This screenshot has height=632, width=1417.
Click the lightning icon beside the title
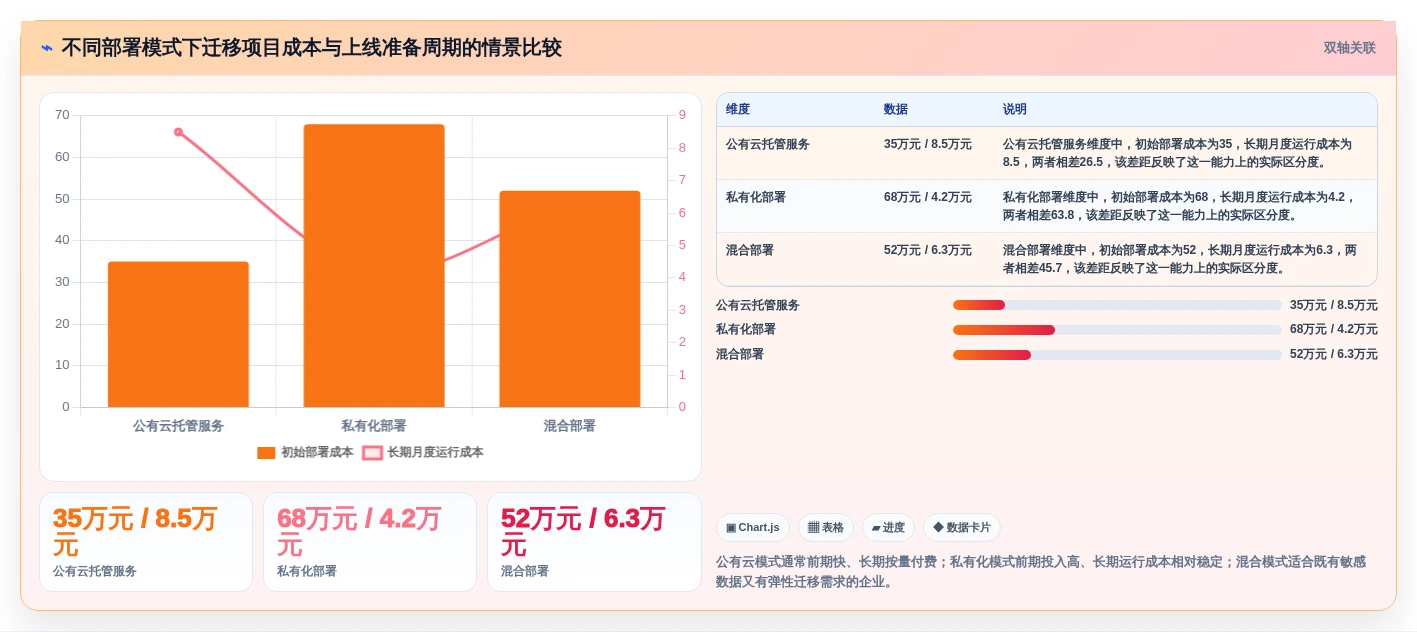pos(47,48)
